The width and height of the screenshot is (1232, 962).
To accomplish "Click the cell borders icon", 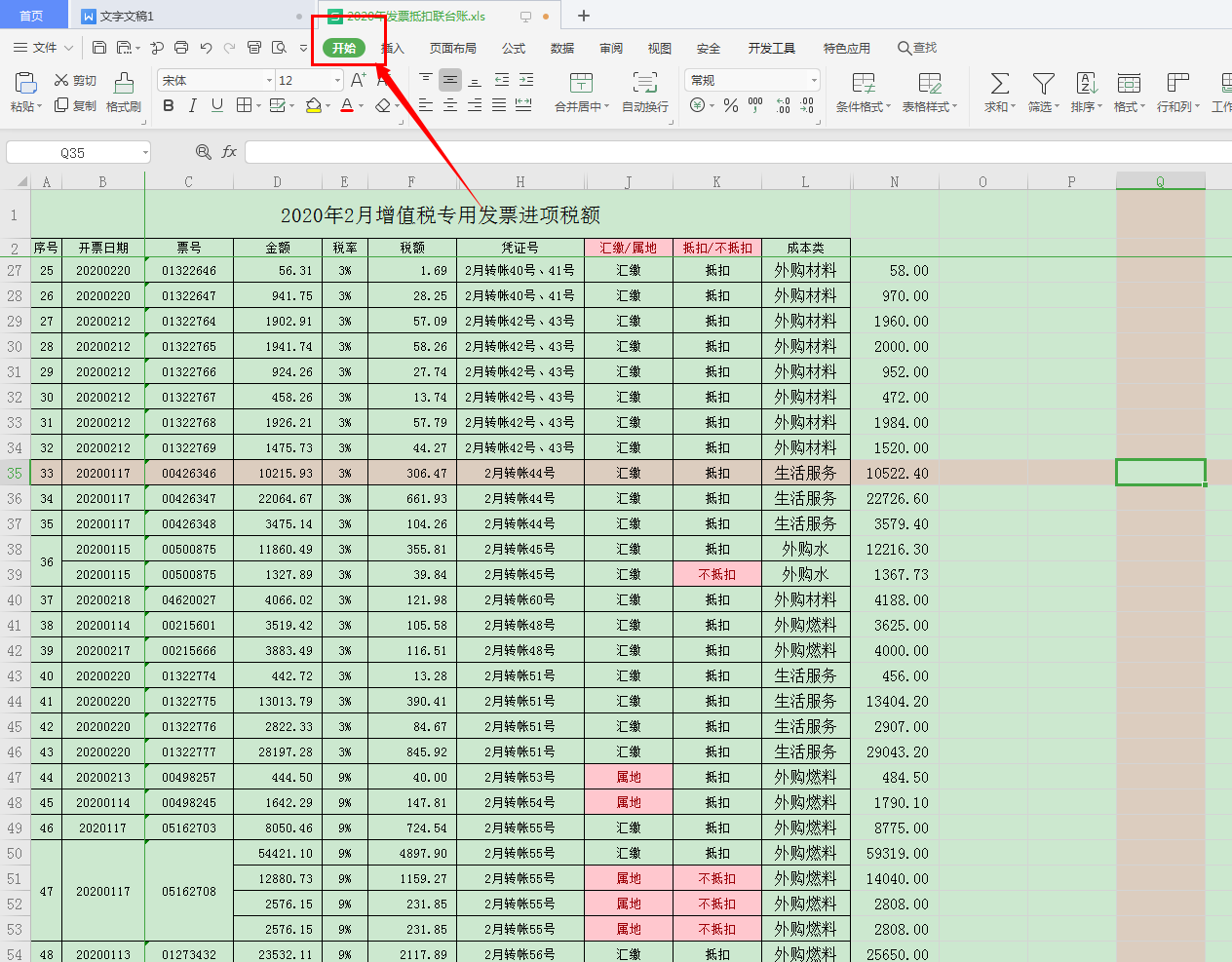I will coord(245,105).
